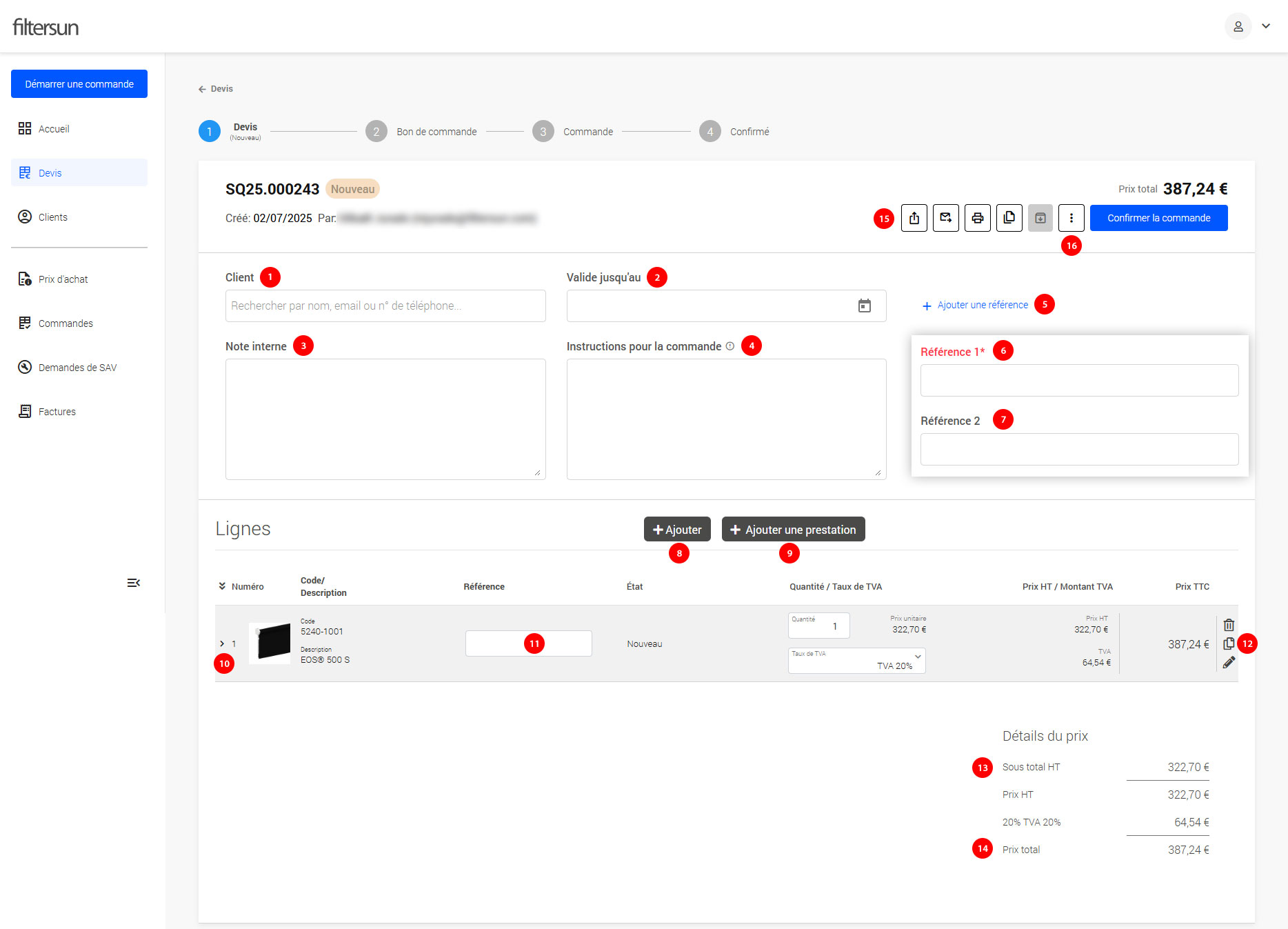Delete line 1 with trash icon
The image size is (1288, 929).
click(1229, 625)
